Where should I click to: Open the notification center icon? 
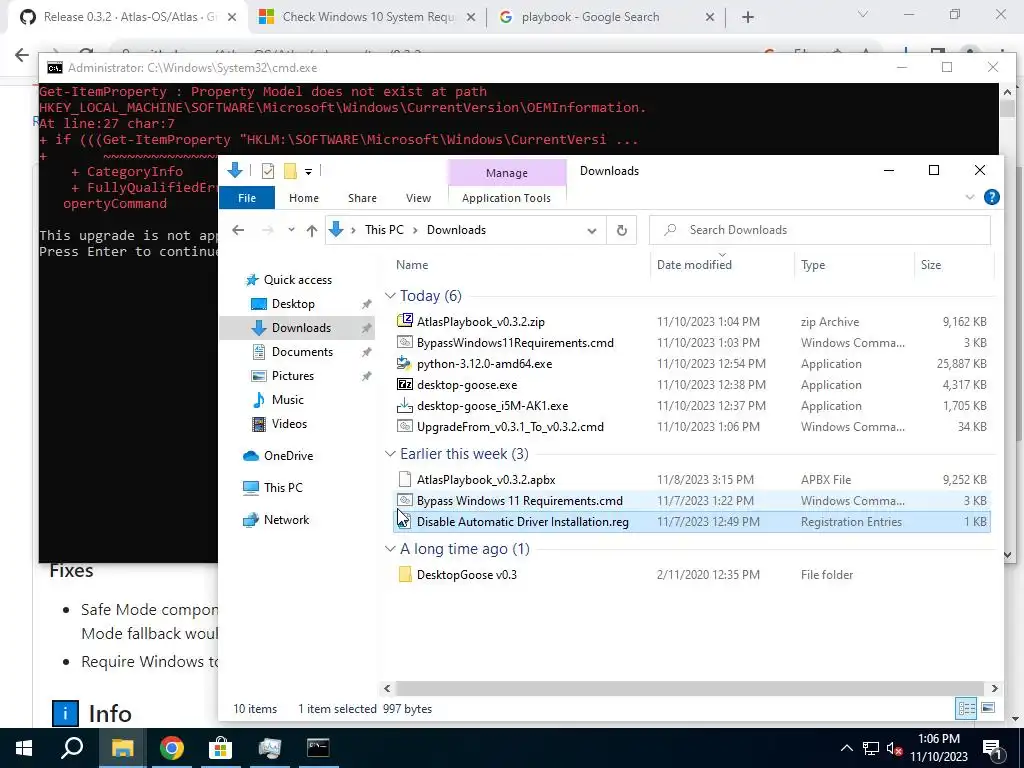pyautogui.click(x=992, y=748)
